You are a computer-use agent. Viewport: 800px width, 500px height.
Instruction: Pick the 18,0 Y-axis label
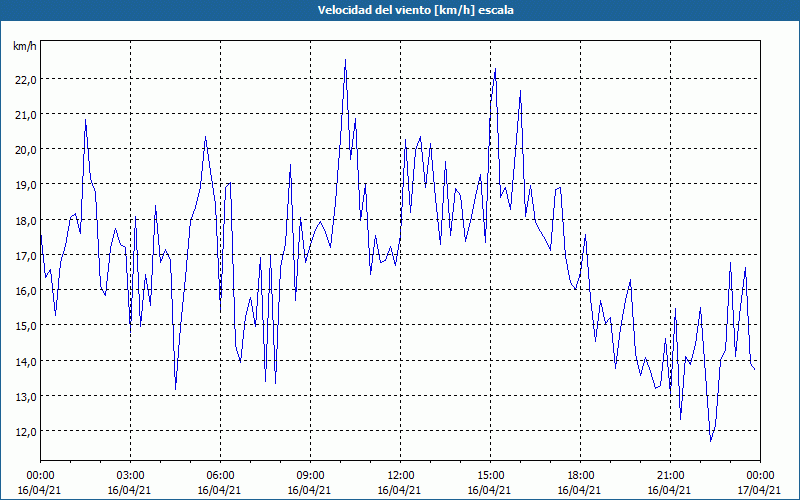[26, 220]
